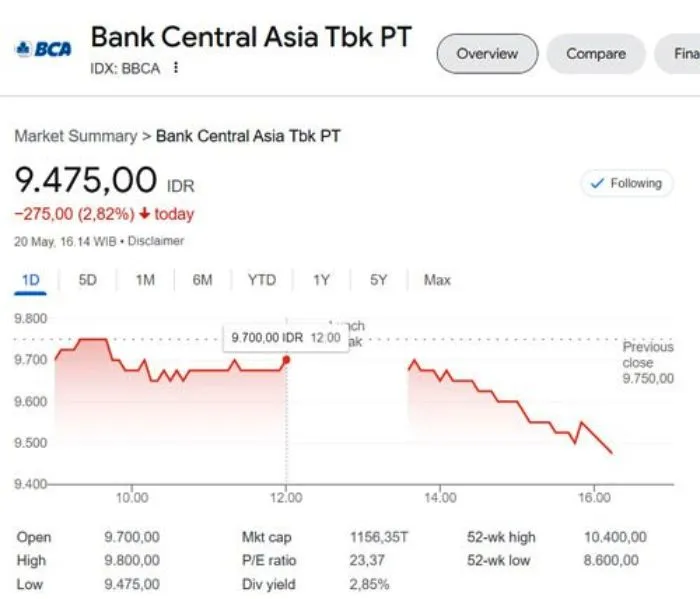Show the Max time range

click(x=437, y=281)
